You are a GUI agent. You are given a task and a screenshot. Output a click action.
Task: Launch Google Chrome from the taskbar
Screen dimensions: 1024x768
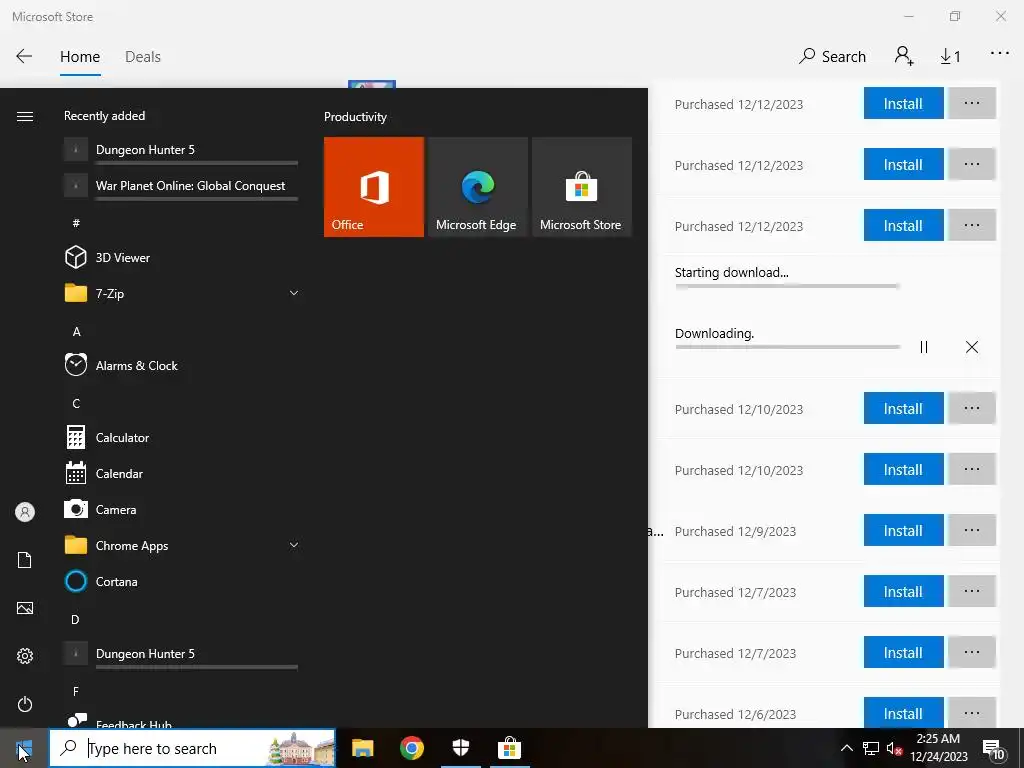(411, 748)
